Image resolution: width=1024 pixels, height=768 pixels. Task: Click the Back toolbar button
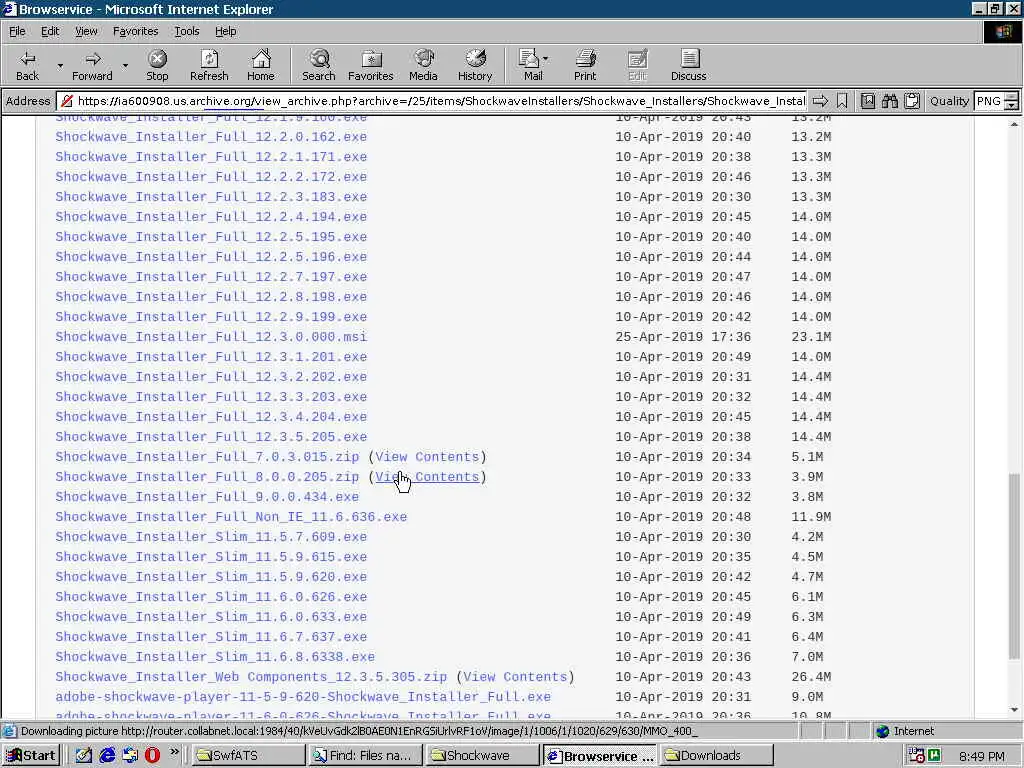click(27, 65)
